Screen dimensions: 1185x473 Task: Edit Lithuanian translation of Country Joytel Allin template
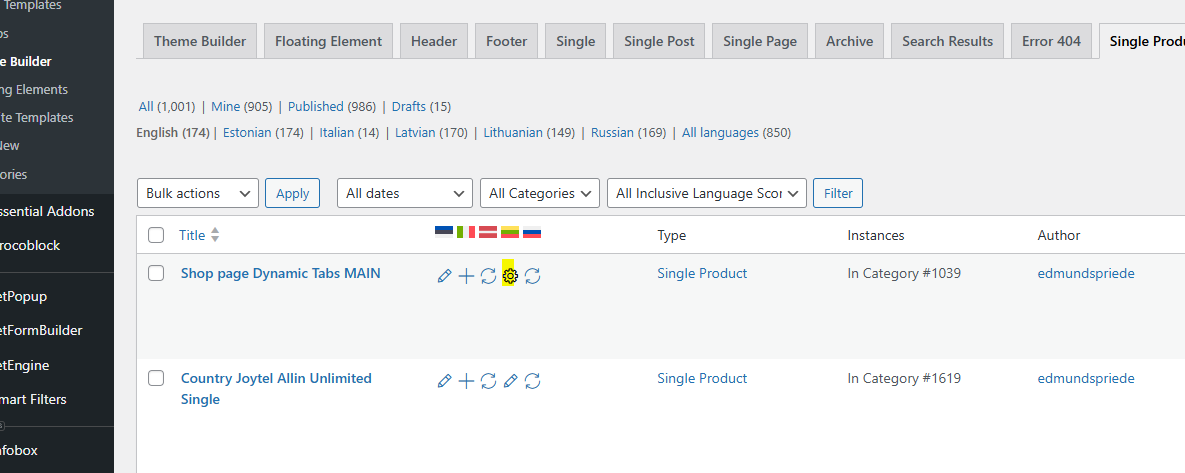510,380
